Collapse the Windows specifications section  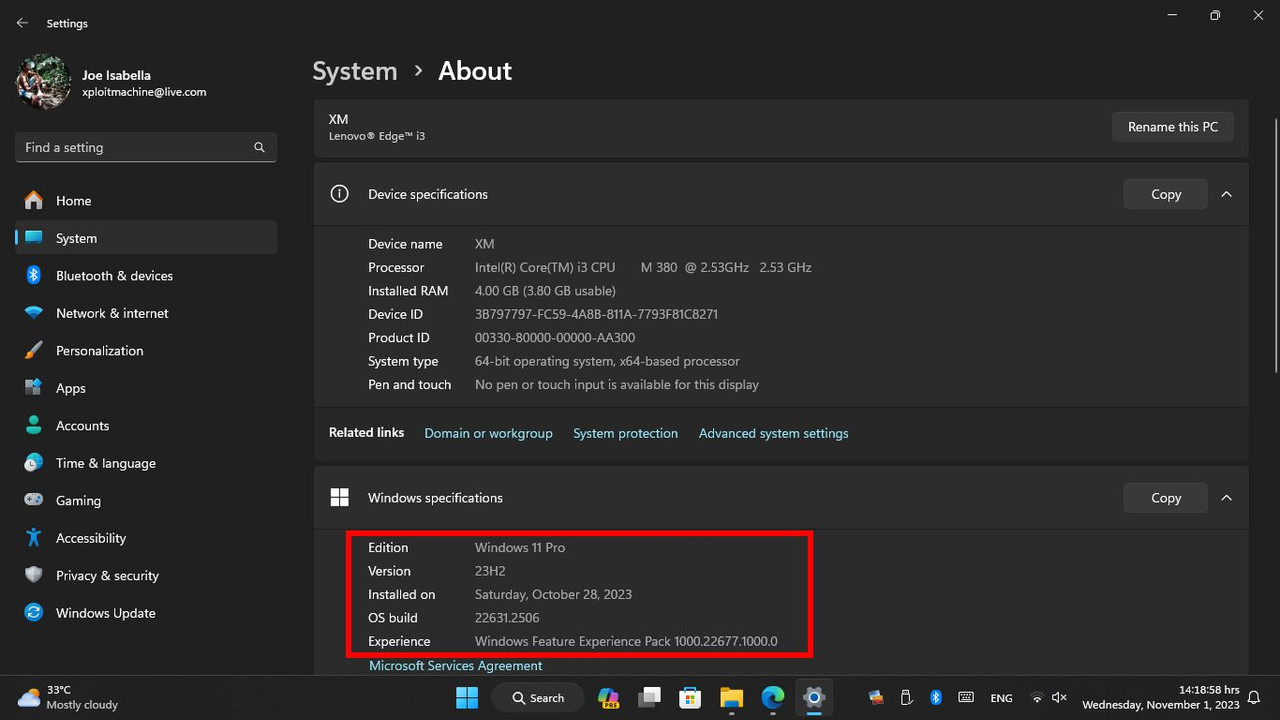[x=1227, y=497]
